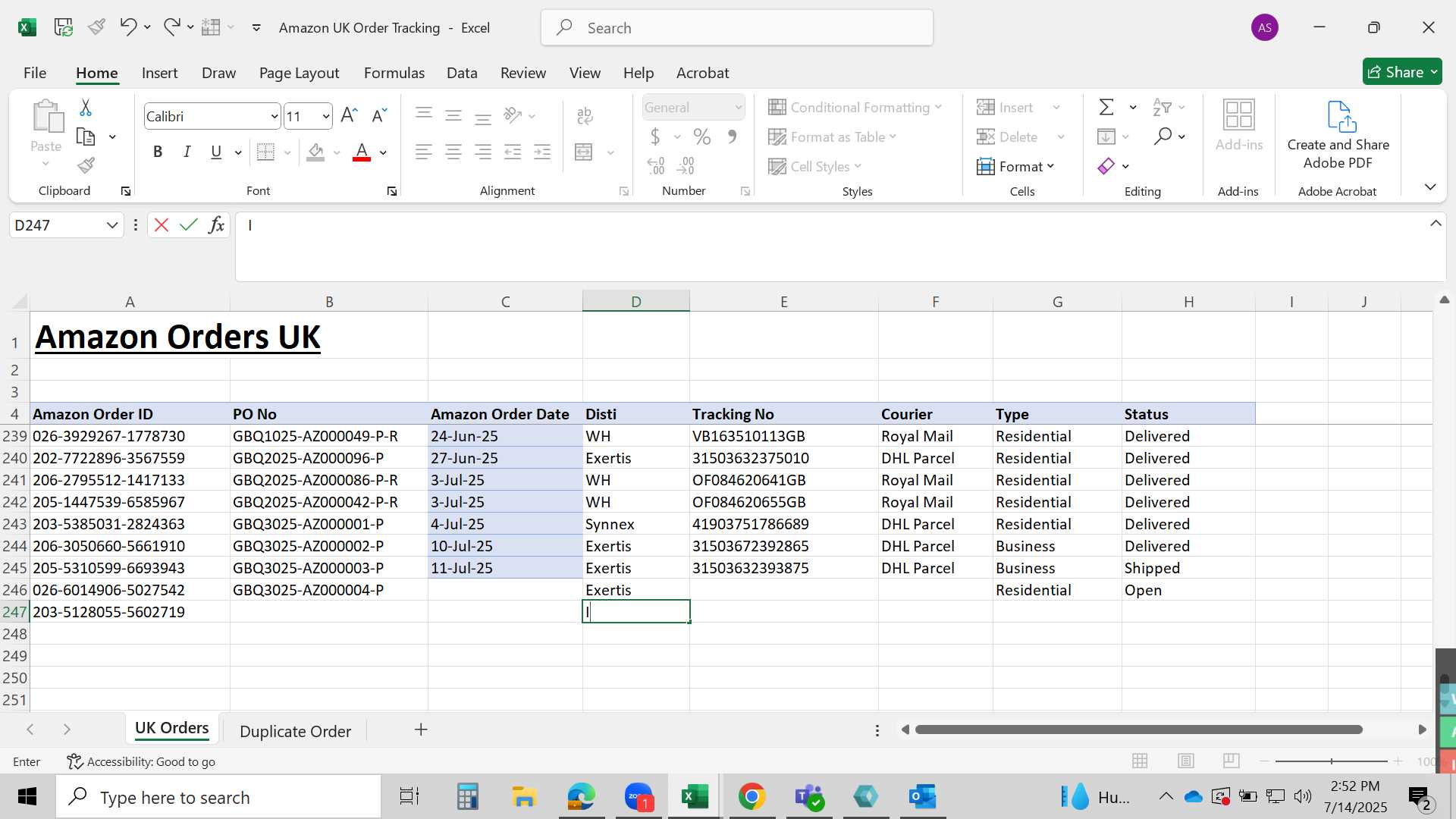Toggle align left alignment

point(424,152)
